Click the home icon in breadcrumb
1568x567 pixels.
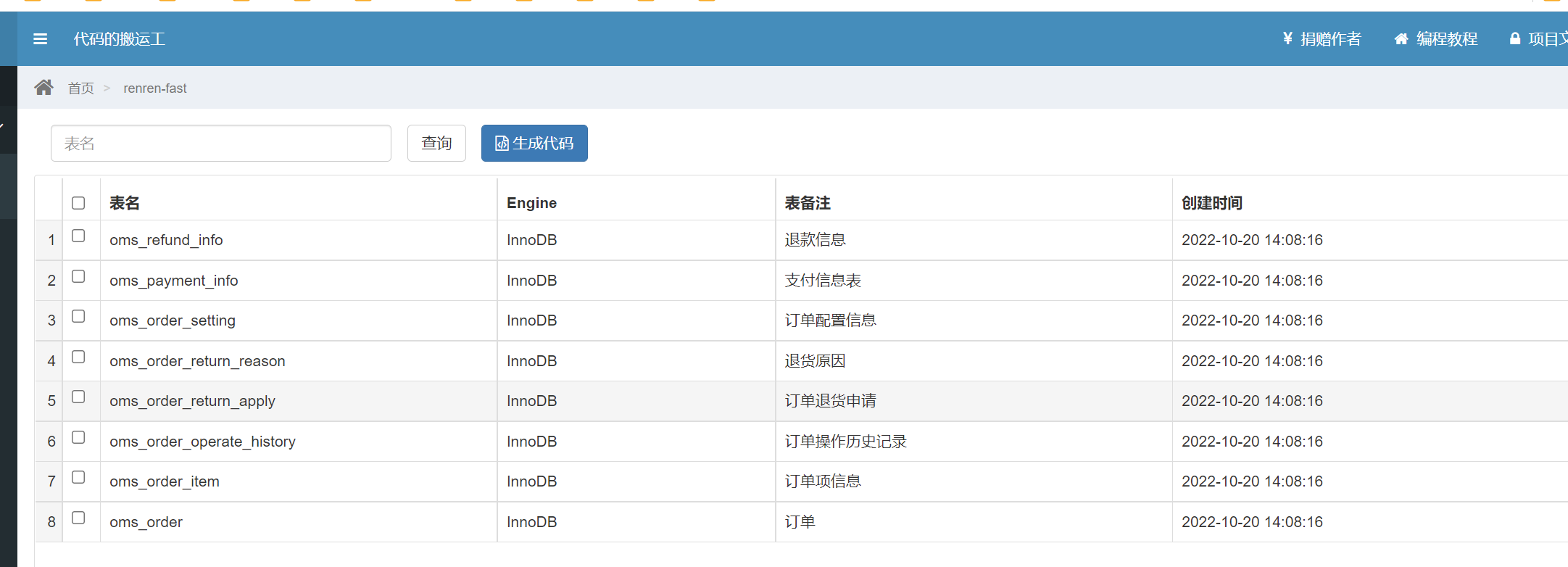tap(43, 88)
